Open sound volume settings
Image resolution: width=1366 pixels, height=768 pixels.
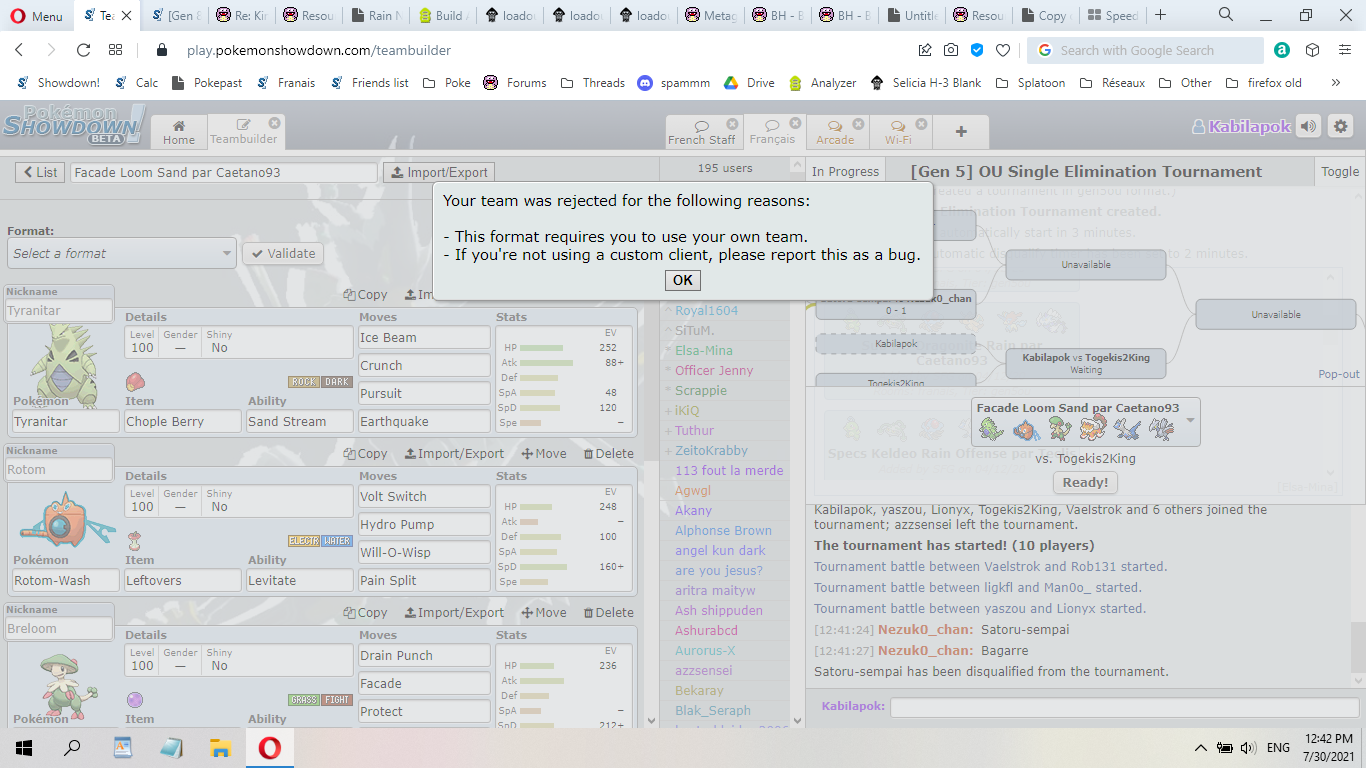tap(1308, 126)
